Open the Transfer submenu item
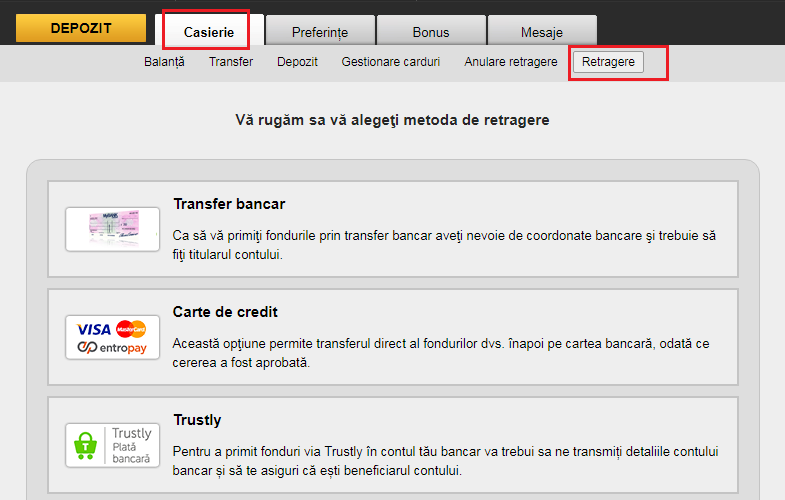Screen dimensions: 785x500 click(x=231, y=62)
